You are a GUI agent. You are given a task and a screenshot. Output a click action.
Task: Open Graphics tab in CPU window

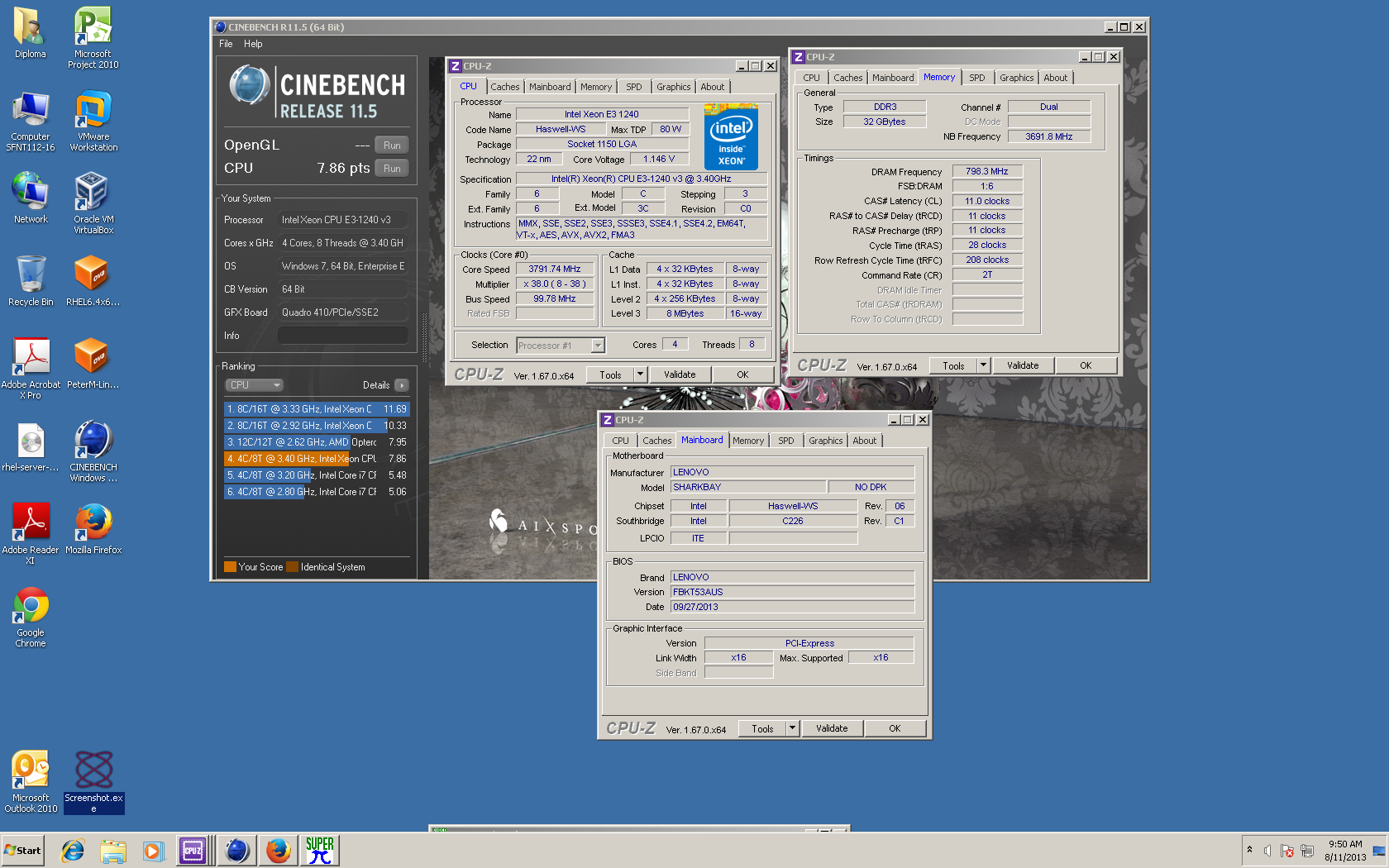[673, 87]
